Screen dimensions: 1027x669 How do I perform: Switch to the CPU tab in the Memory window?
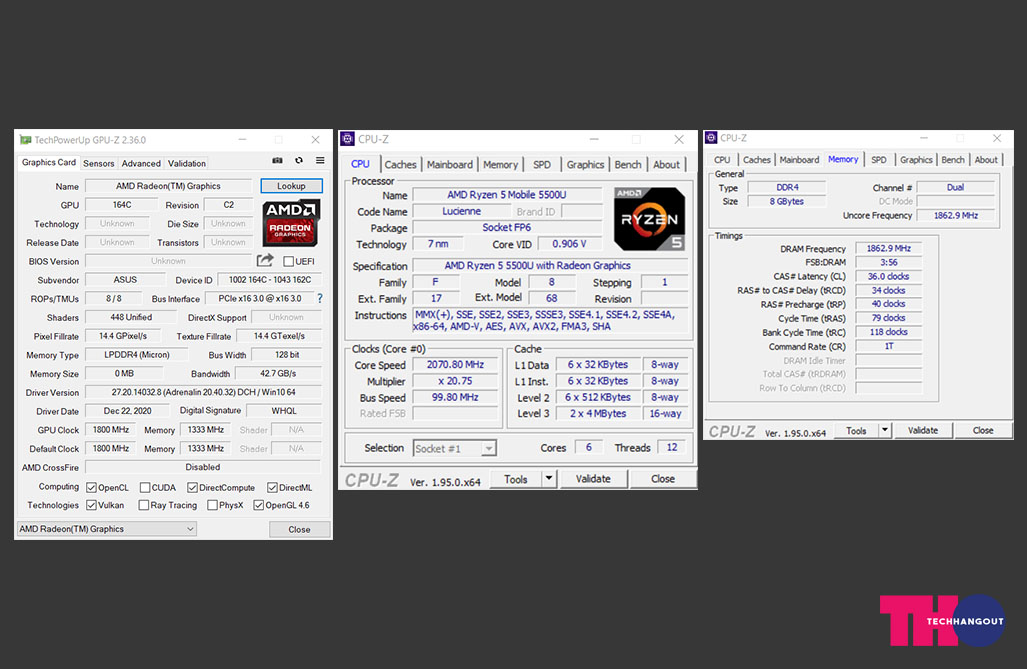[722, 160]
